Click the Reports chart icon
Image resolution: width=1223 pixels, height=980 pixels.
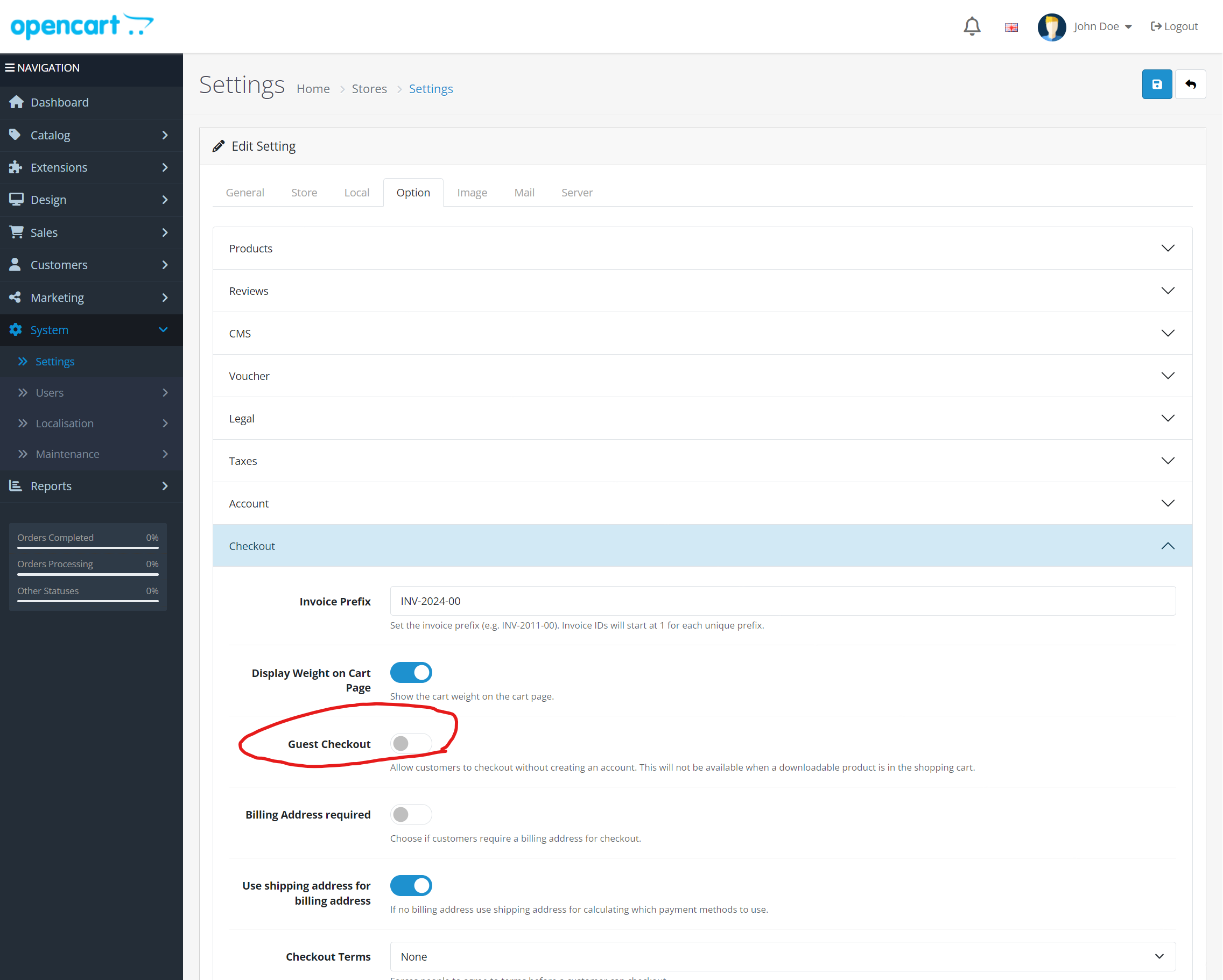click(x=16, y=485)
